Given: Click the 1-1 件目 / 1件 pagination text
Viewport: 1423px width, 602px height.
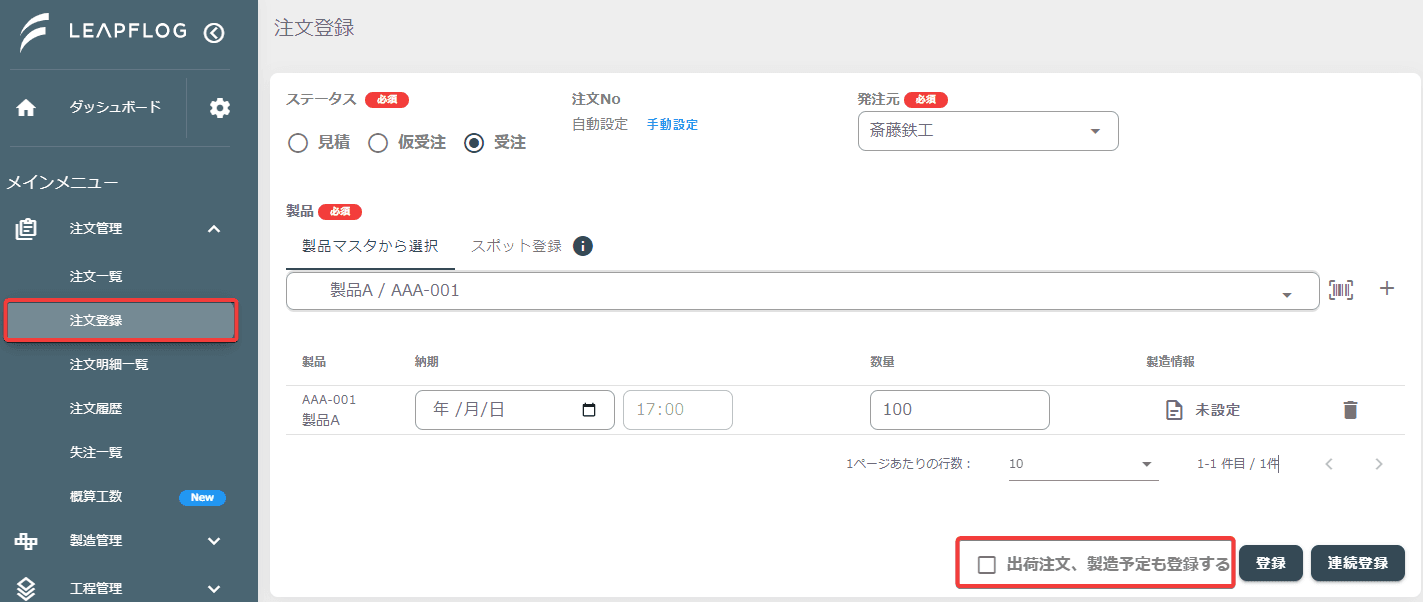Looking at the screenshot, I should pos(1238,464).
